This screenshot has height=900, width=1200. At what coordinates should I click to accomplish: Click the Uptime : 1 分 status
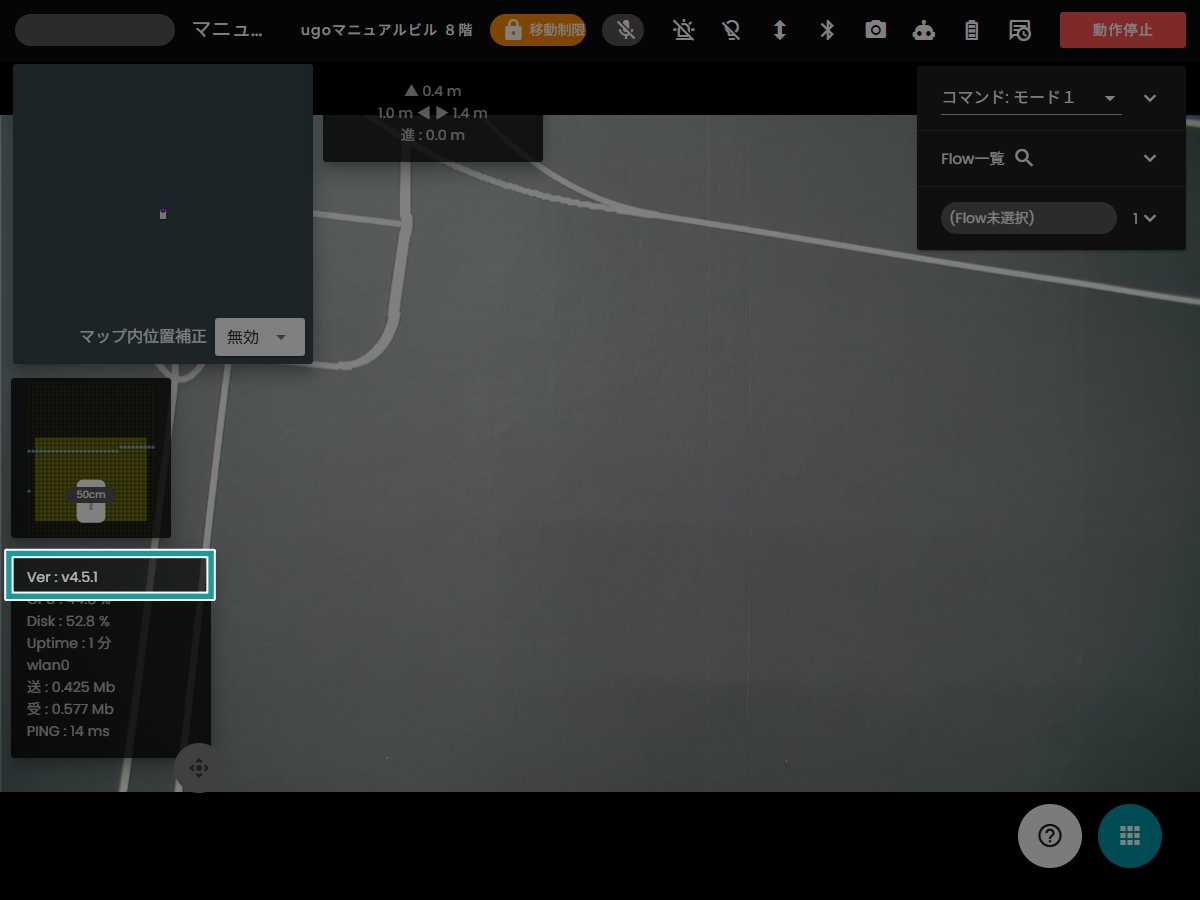click(69, 643)
